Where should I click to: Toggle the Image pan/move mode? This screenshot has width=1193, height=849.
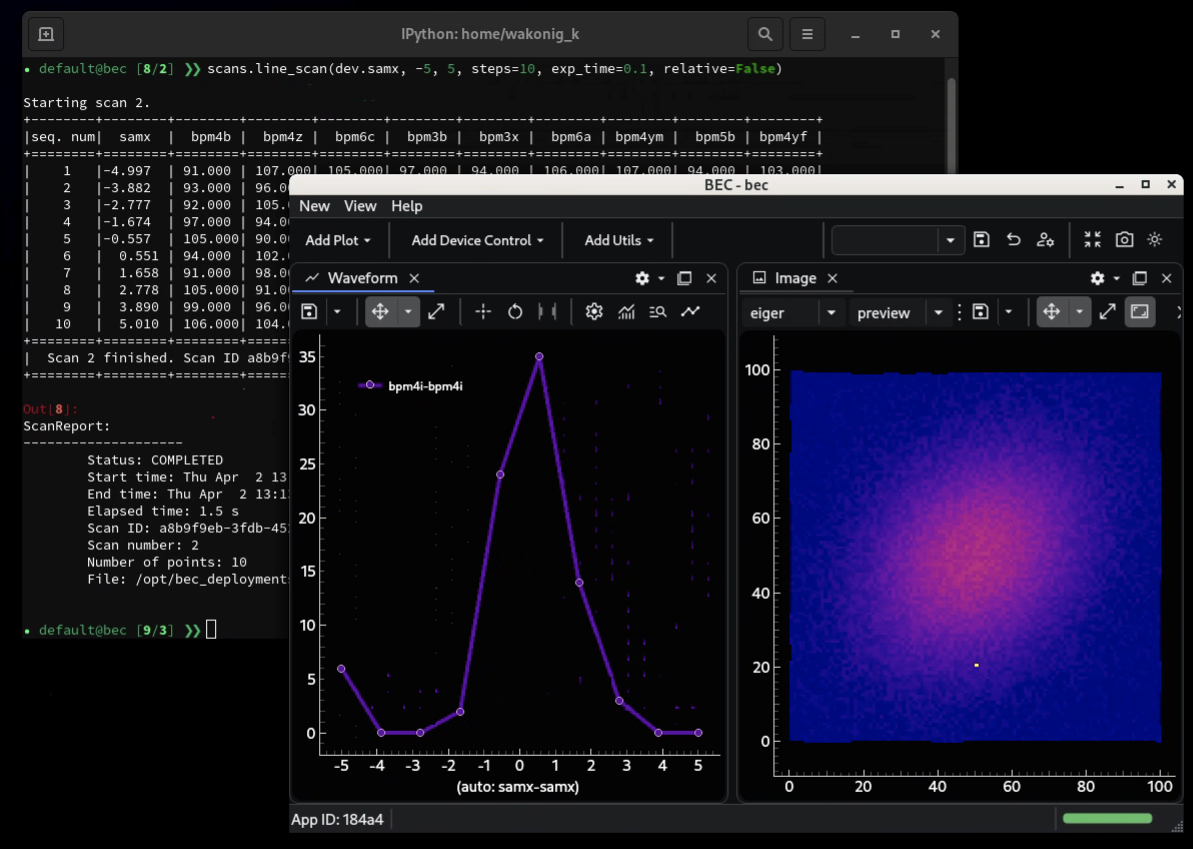pyautogui.click(x=1051, y=312)
